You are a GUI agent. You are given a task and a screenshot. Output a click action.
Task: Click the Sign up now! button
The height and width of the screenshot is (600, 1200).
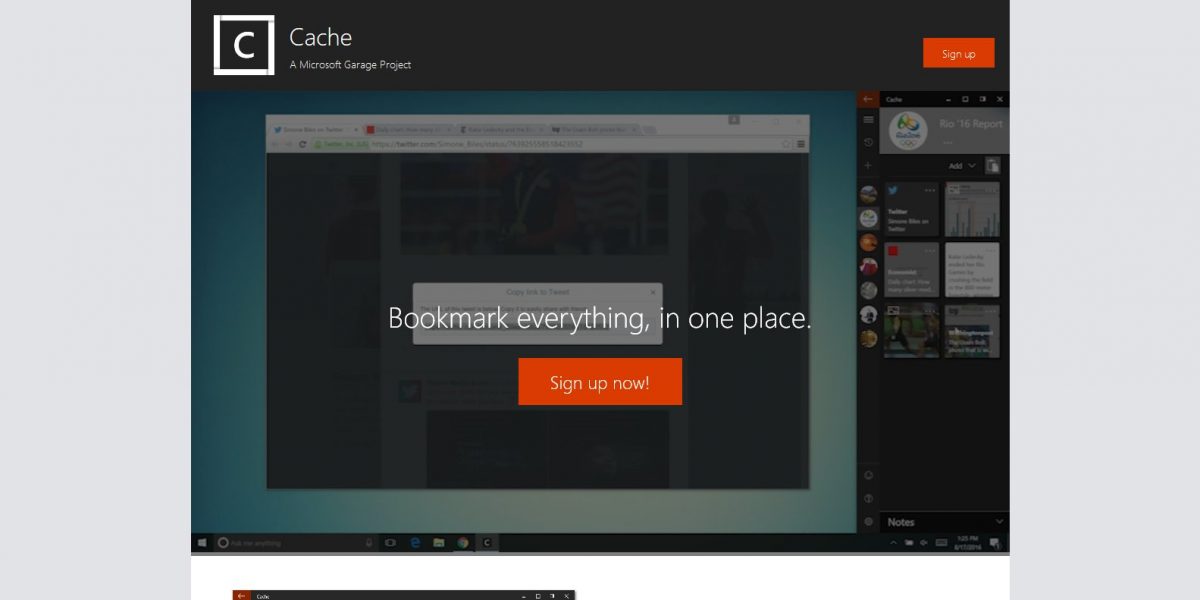(600, 382)
